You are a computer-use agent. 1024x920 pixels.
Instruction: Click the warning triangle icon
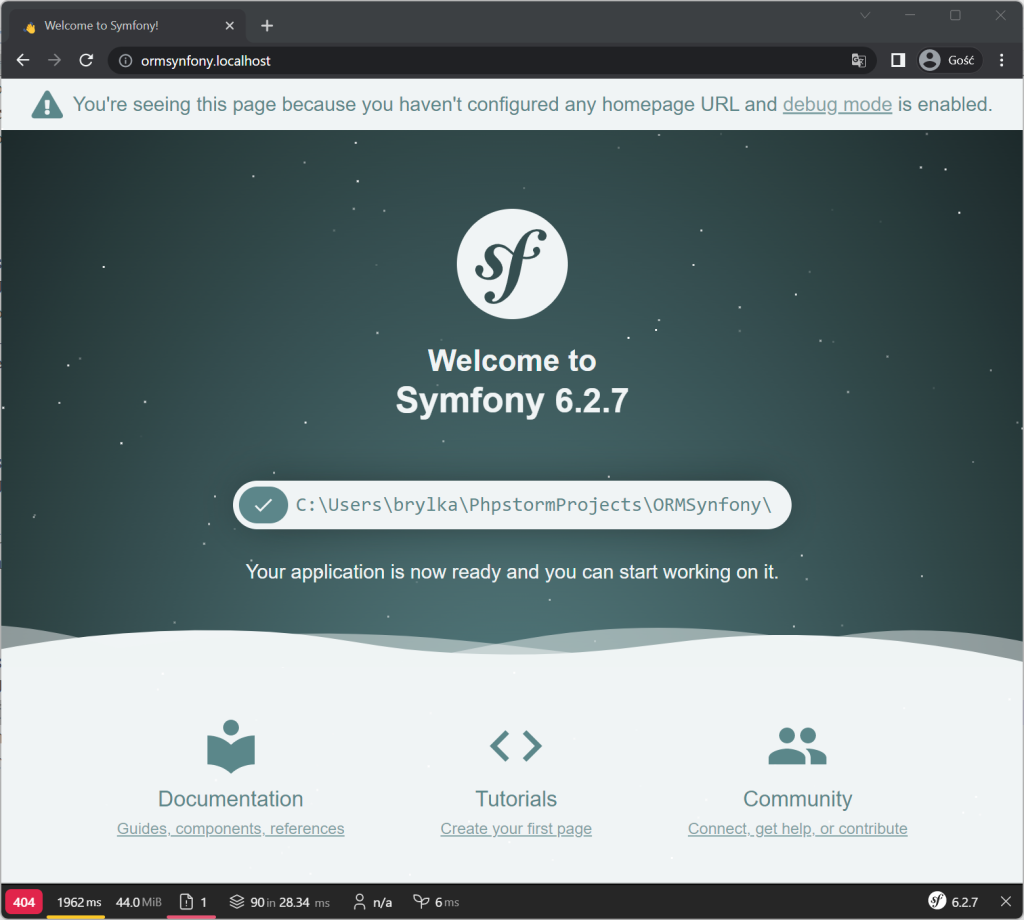pyautogui.click(x=47, y=104)
